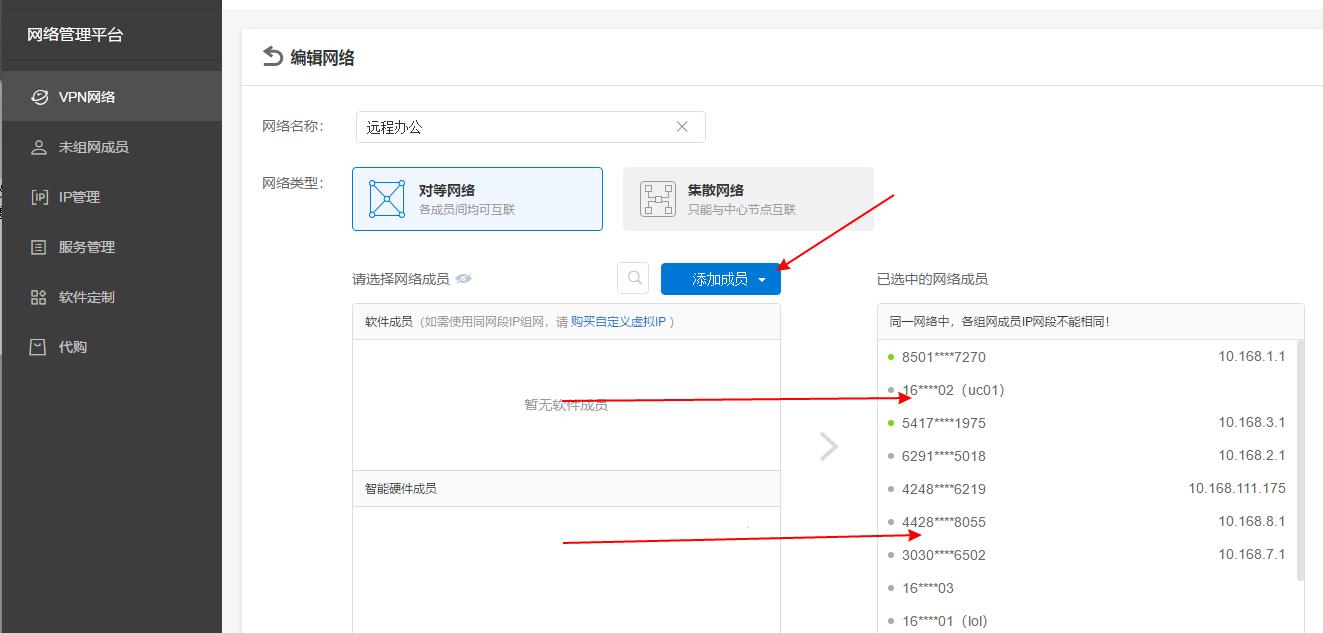This screenshot has height=633, width=1323.
Task: Toggle the eye icon next to 请选择网络成员
Action: (x=463, y=278)
